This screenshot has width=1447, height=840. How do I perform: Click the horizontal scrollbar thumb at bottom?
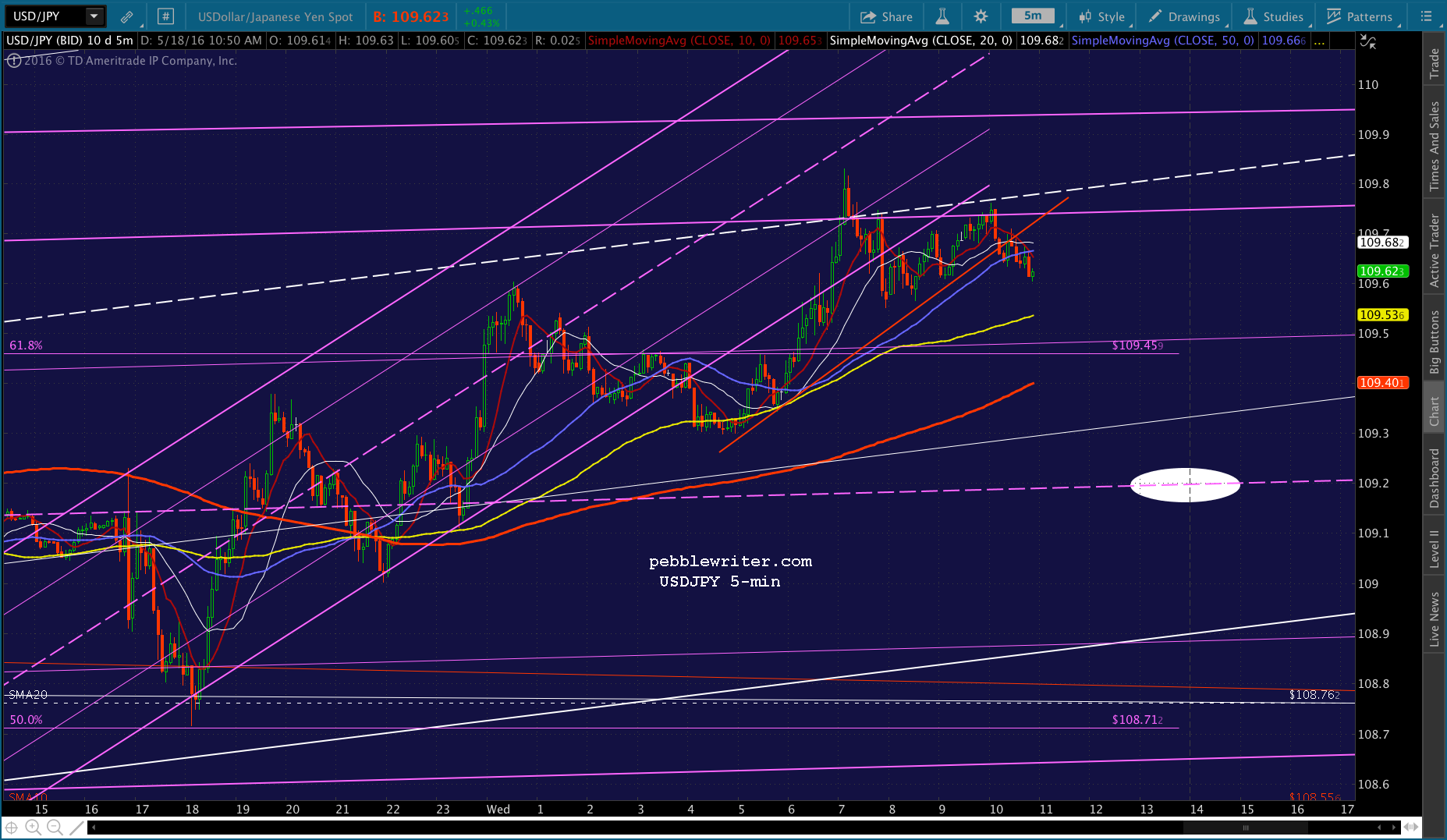1246,828
